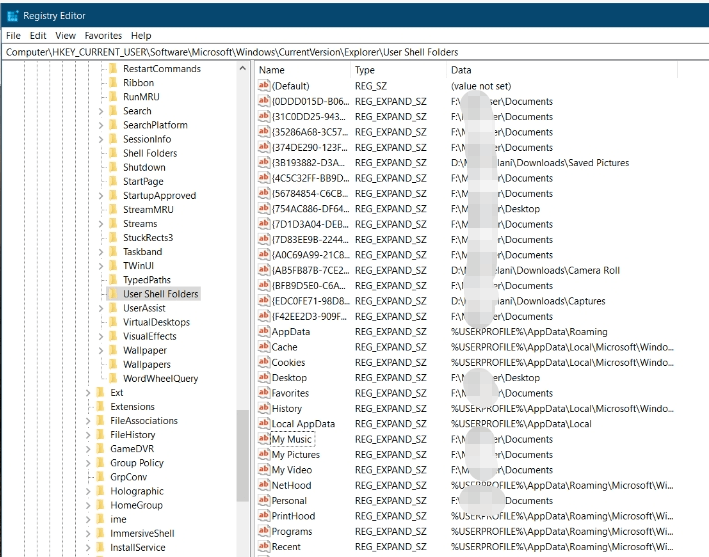Expand the Taskband key

coord(101,252)
